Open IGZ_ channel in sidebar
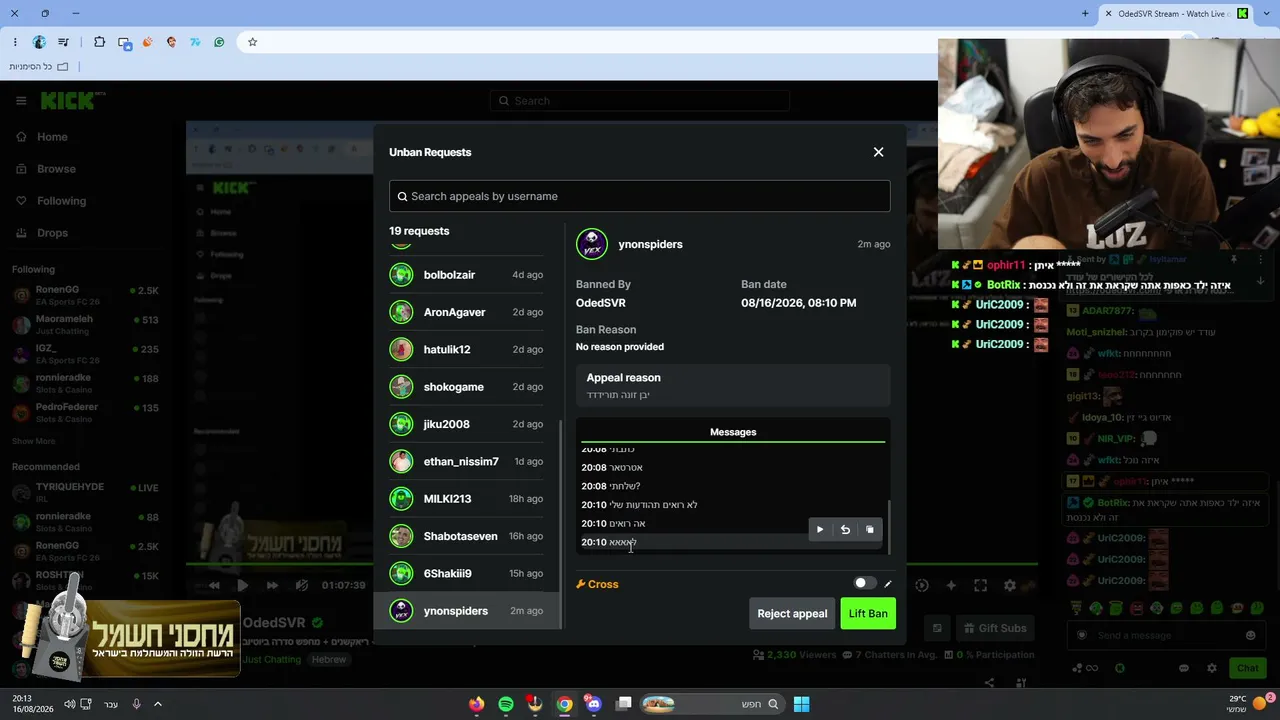Screen dimensions: 1280x720 tap(86, 353)
